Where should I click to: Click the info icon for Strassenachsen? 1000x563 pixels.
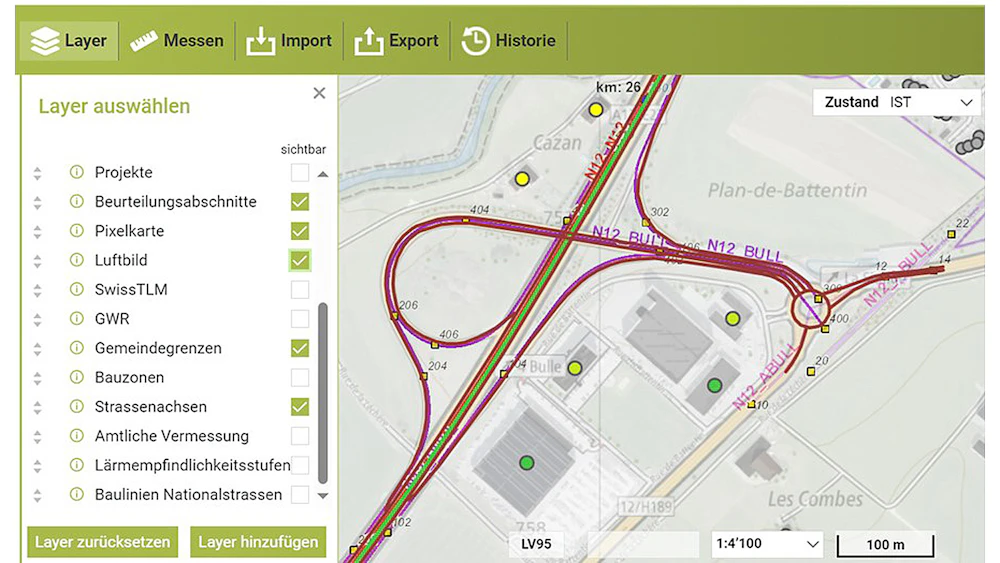(76, 407)
